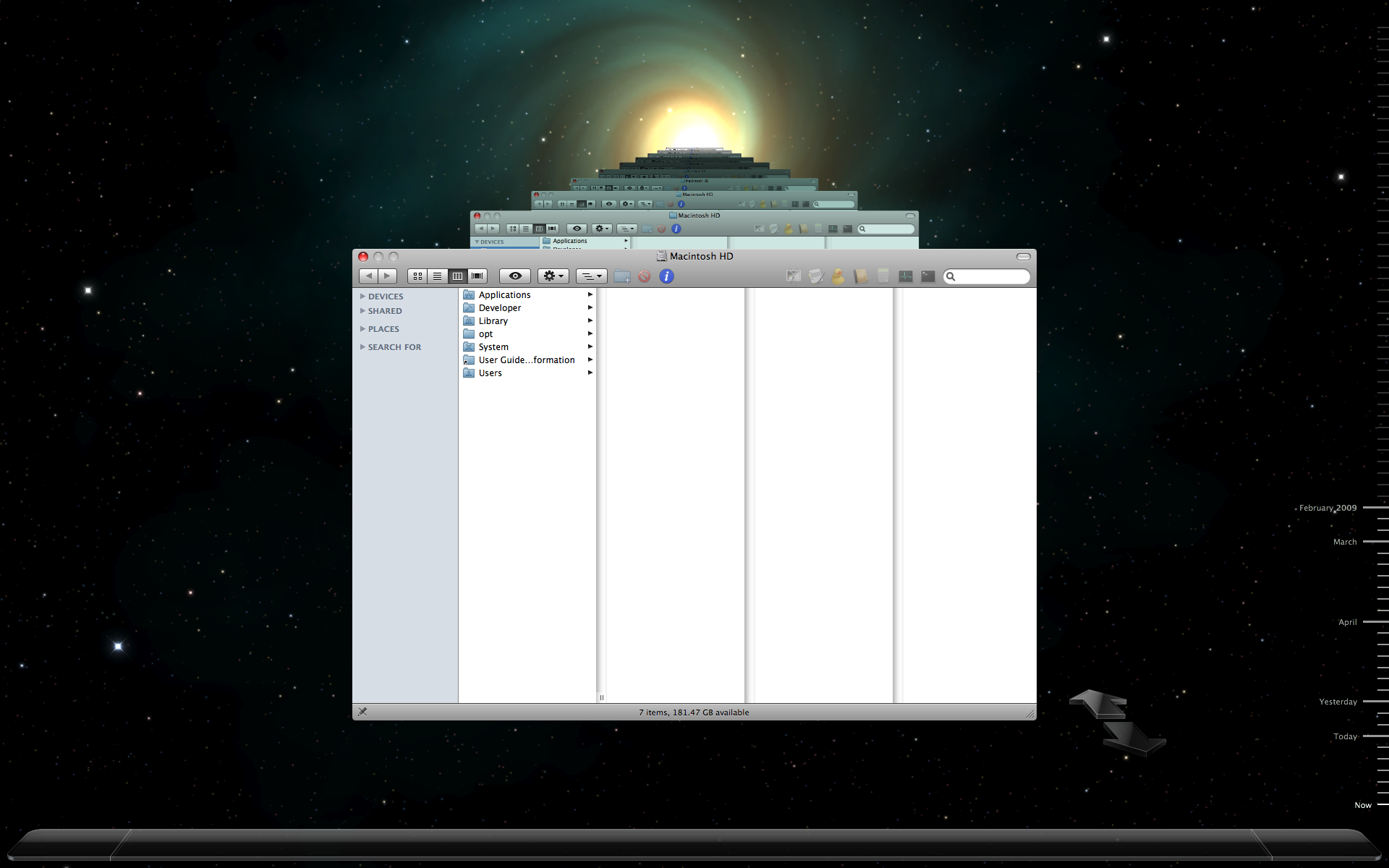Click the Address Book toolbar icon
The width and height of the screenshot is (1389, 868).
click(860, 276)
